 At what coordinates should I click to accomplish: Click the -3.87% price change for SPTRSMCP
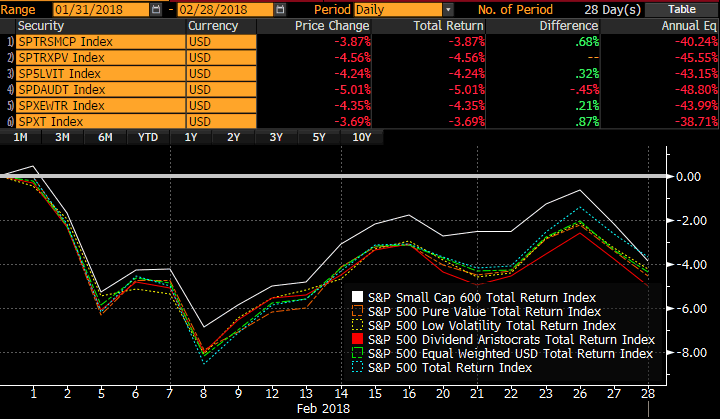click(x=352, y=42)
